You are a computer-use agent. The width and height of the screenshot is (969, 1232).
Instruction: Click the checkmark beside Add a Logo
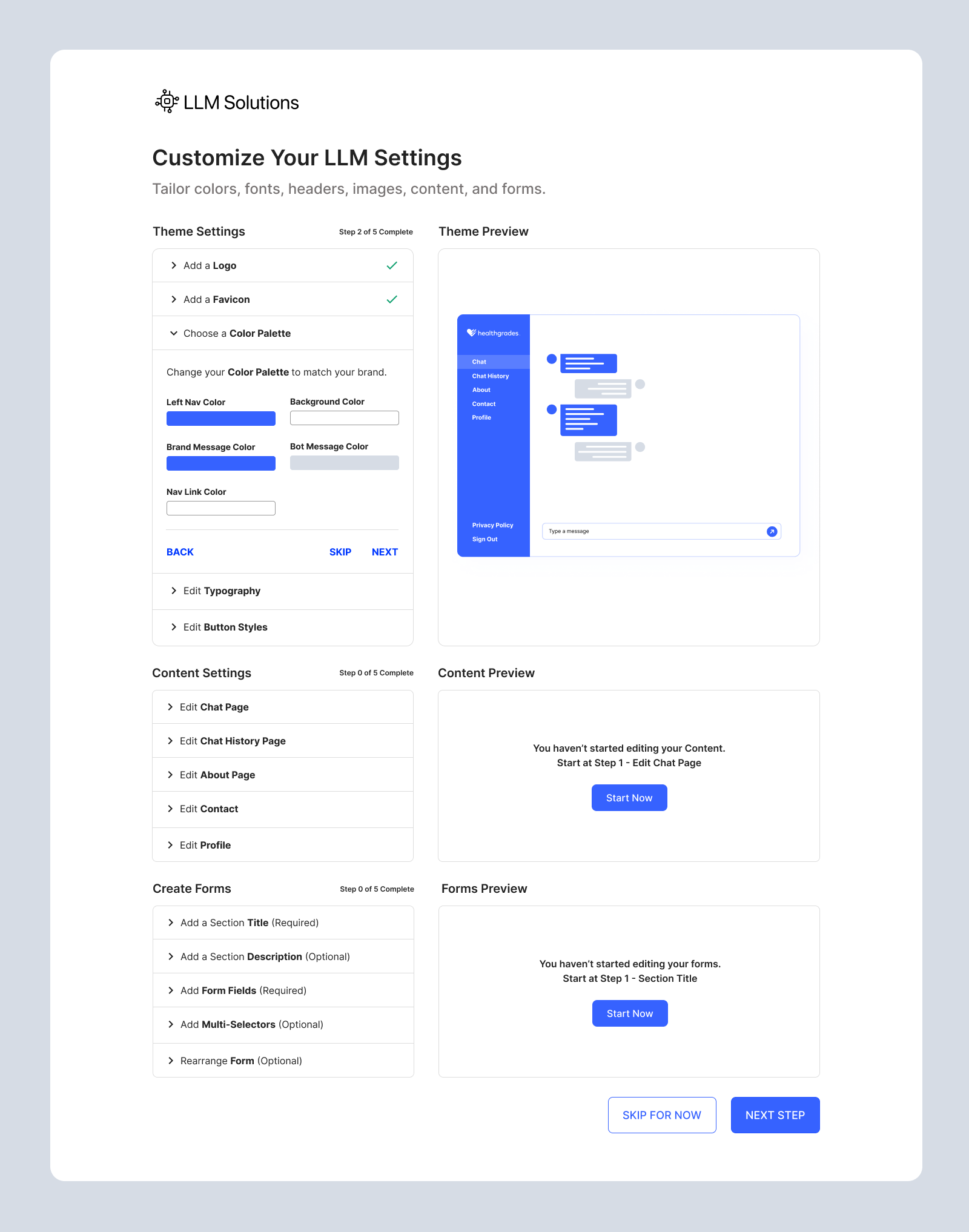(391, 265)
